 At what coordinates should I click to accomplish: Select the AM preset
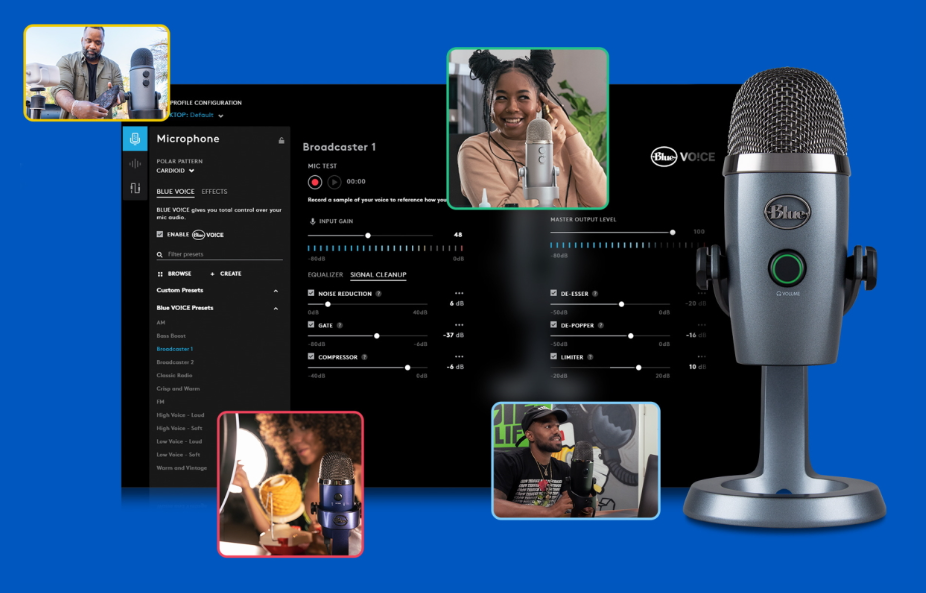(x=161, y=323)
